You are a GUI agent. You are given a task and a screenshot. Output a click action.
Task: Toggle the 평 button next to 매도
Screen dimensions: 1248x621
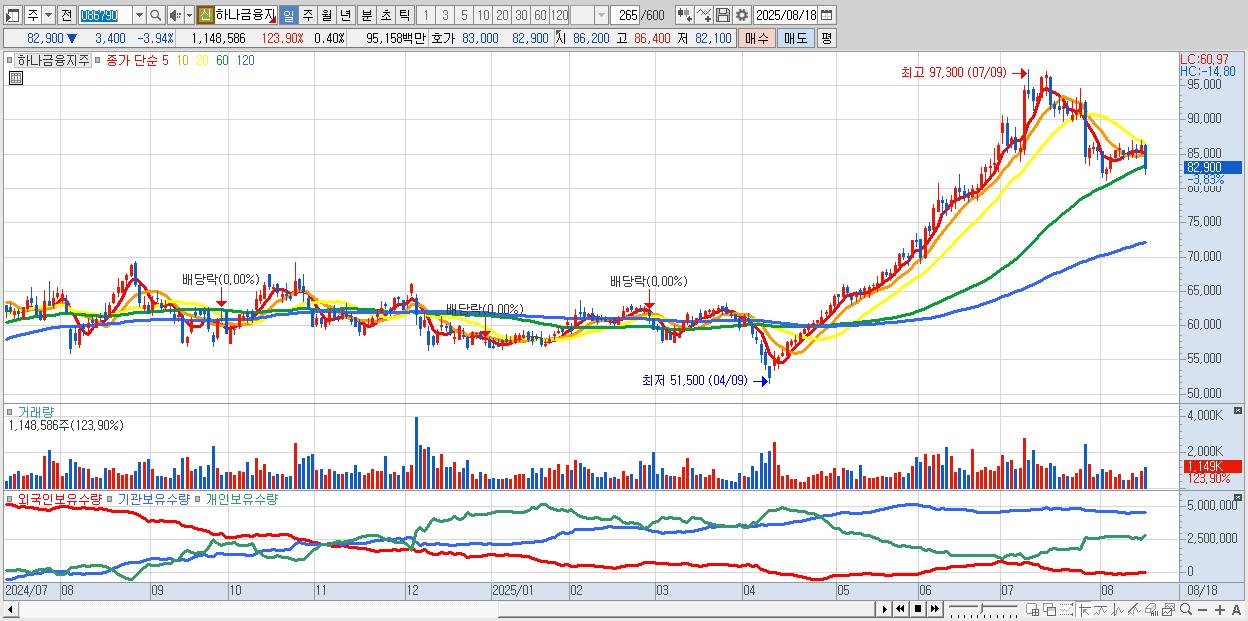[x=826, y=38]
